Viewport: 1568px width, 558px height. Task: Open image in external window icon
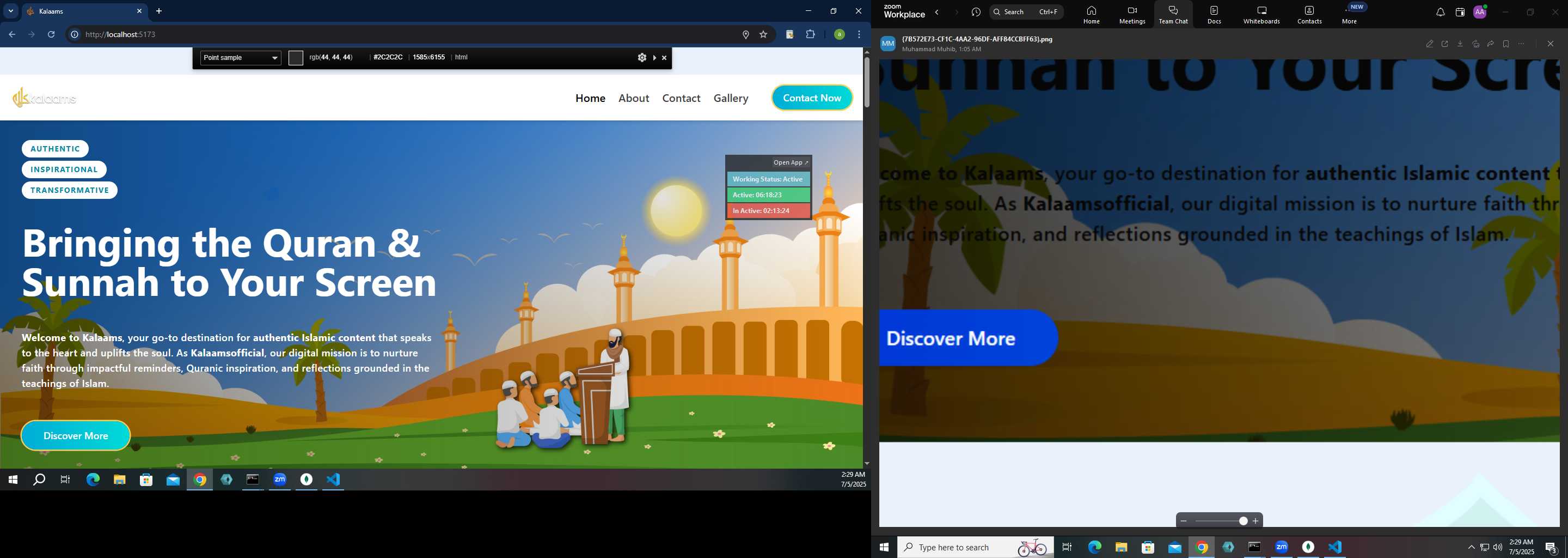click(x=1445, y=44)
